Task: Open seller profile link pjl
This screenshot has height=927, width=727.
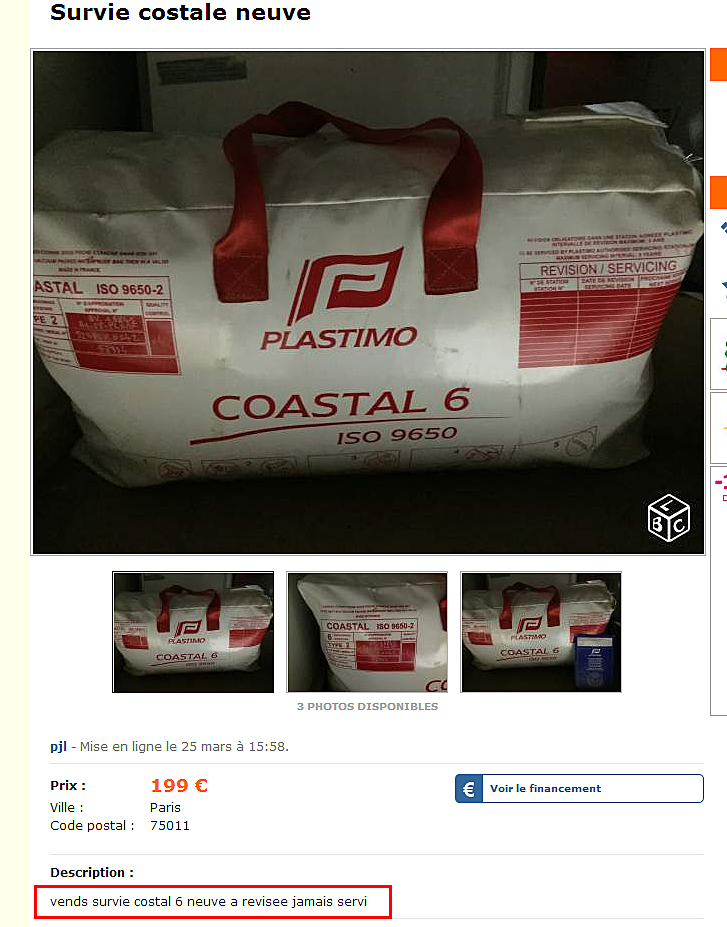Action: pos(58,747)
